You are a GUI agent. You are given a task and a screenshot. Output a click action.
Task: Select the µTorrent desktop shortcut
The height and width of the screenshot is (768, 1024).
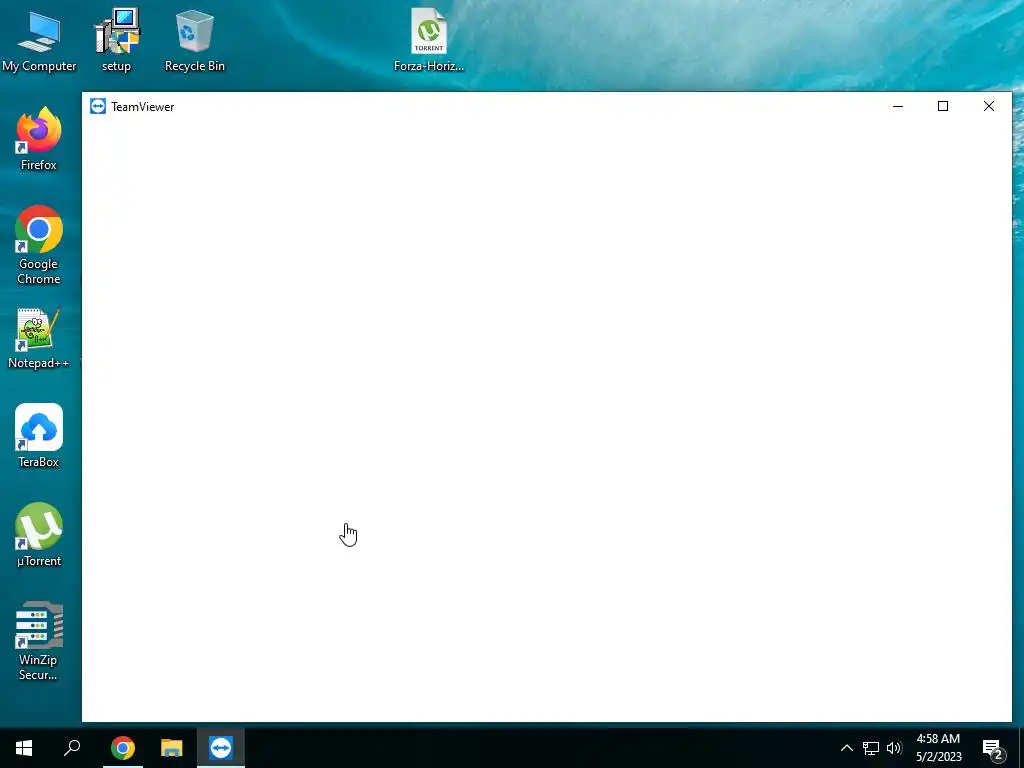coord(39,535)
